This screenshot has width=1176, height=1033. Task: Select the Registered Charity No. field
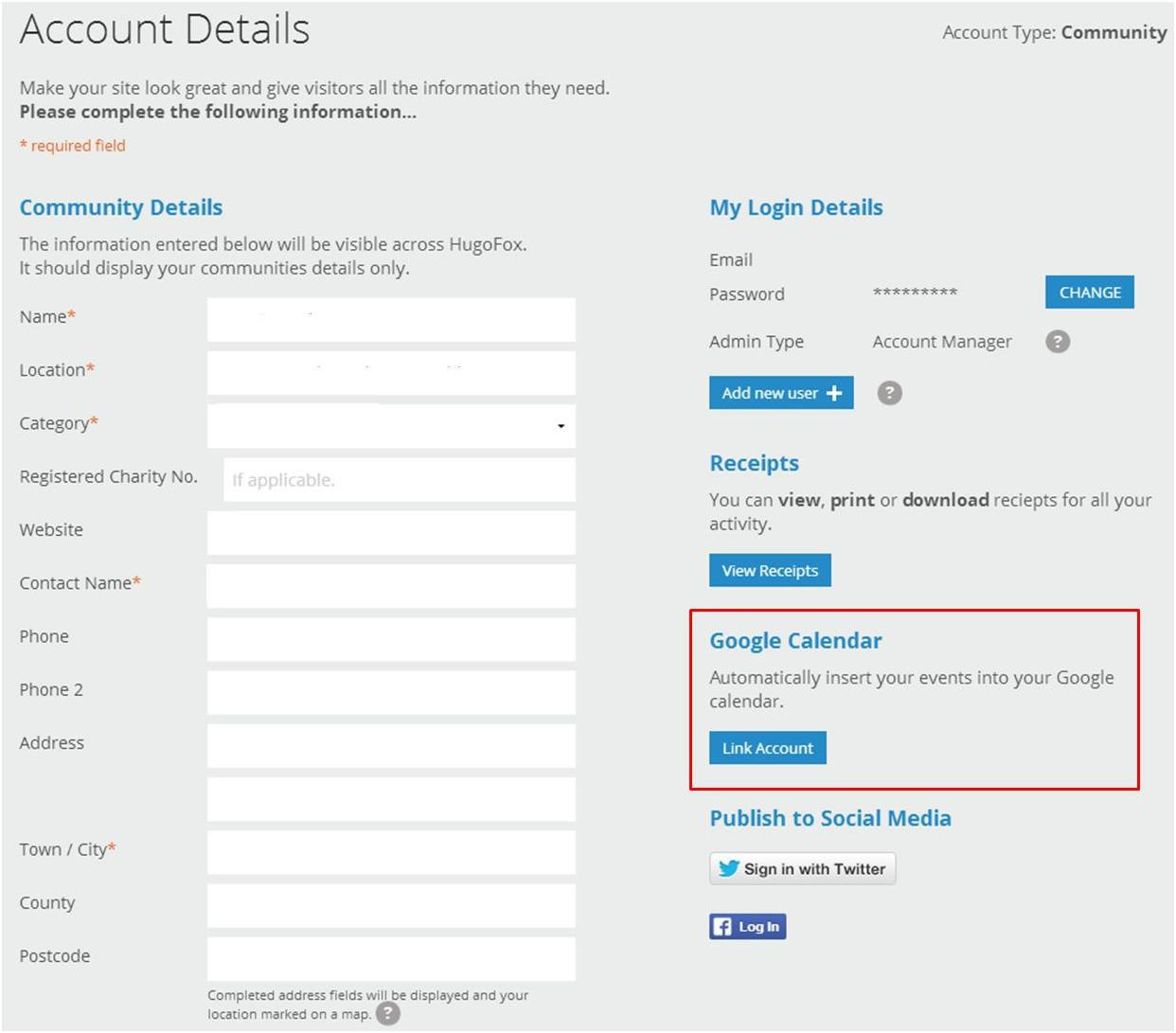click(399, 480)
